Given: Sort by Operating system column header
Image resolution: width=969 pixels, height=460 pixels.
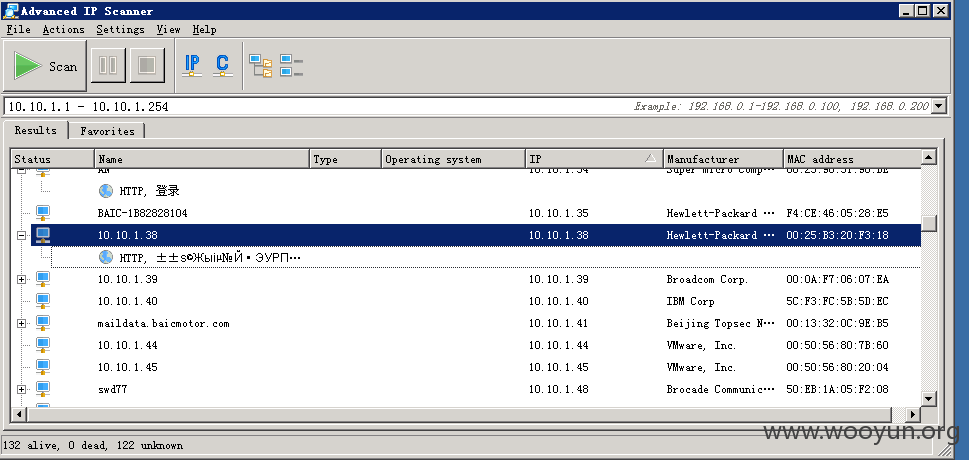Looking at the screenshot, I should 454,159.
